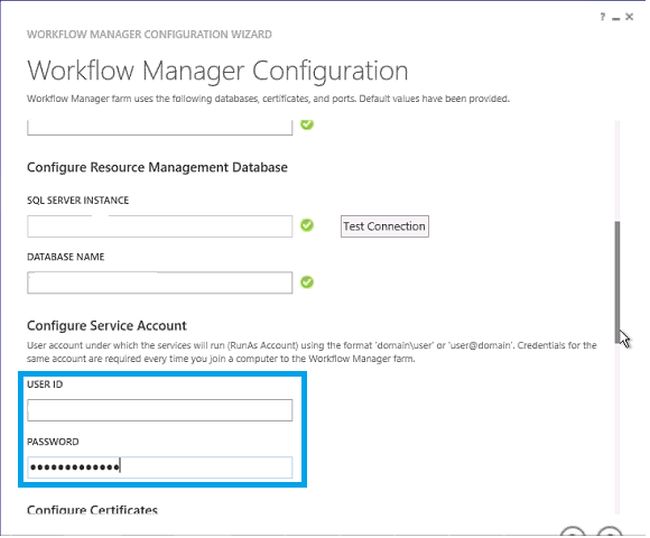Click the Configure Certificates section heading
The width and height of the screenshot is (650, 538).
pyautogui.click(x=92, y=511)
